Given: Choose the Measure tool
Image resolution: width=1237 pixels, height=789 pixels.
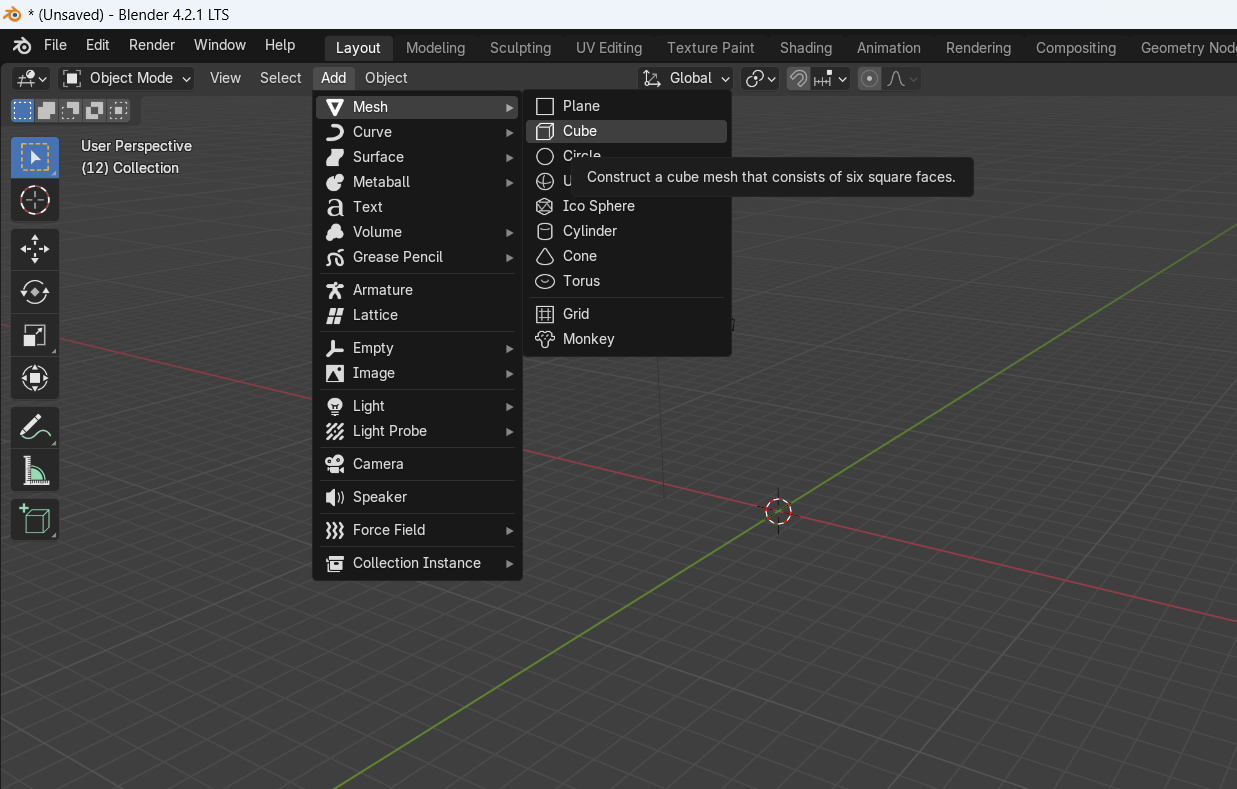Looking at the screenshot, I should click(35, 470).
